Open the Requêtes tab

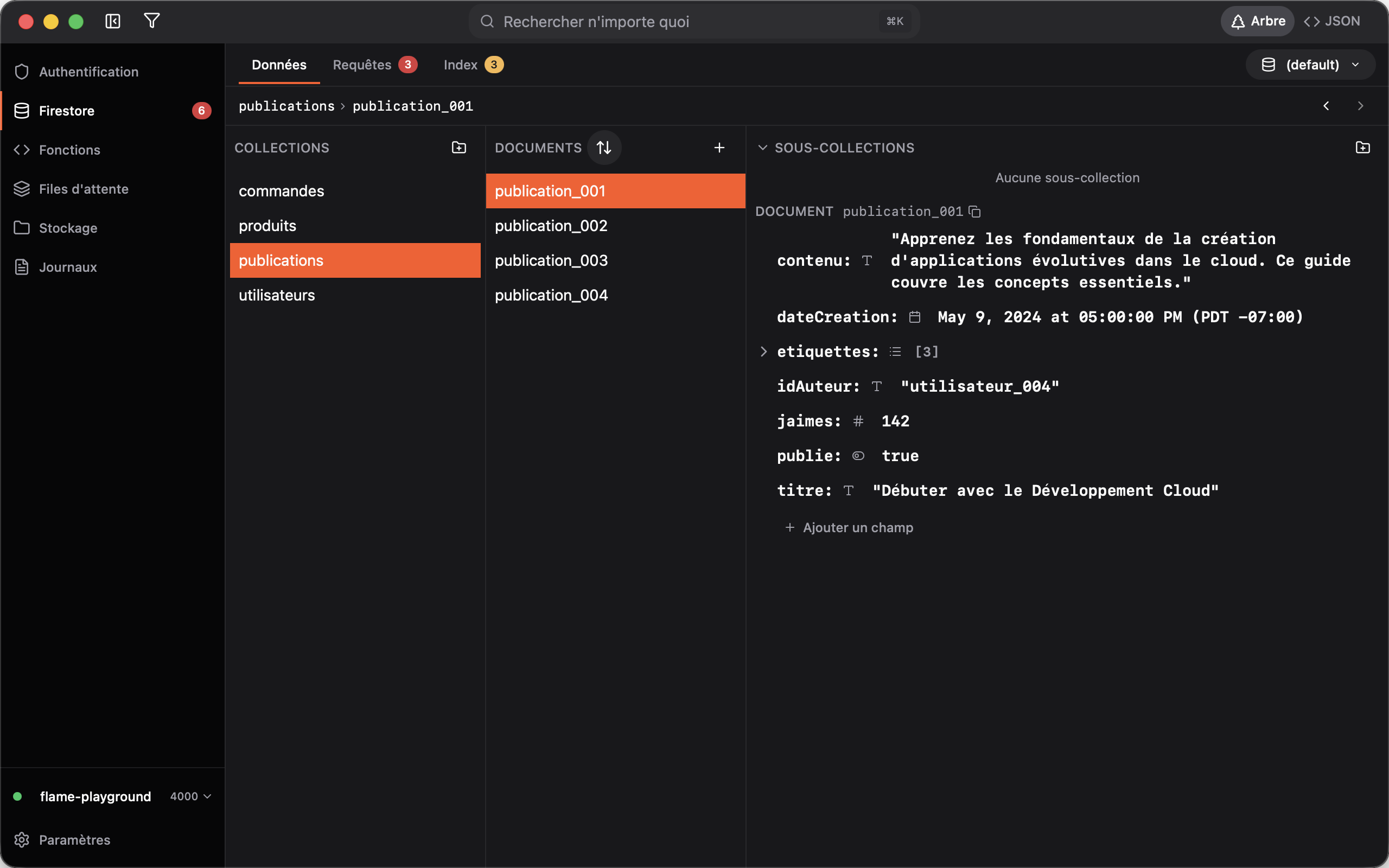[x=375, y=65]
